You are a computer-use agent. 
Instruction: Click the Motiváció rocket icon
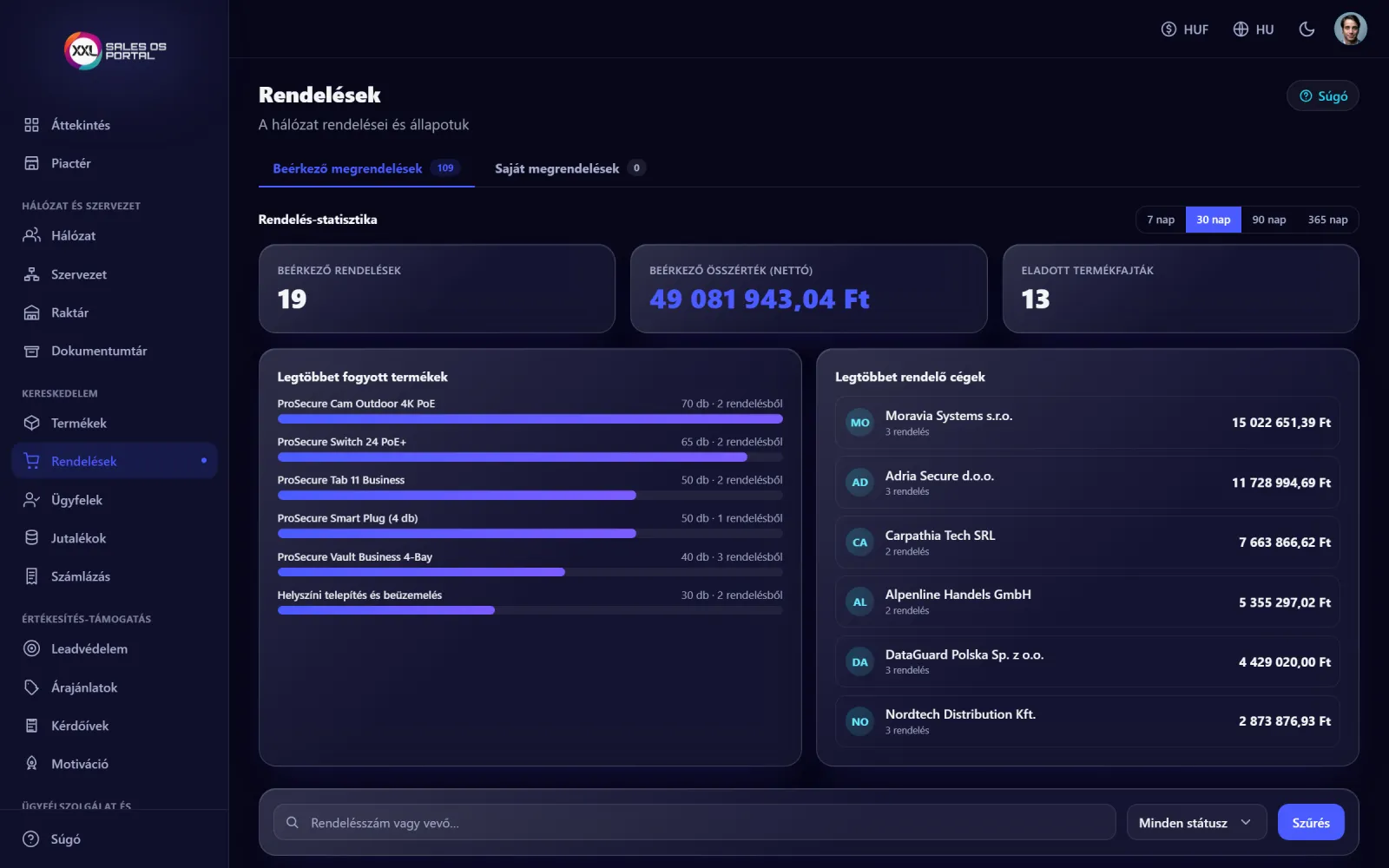(x=31, y=764)
